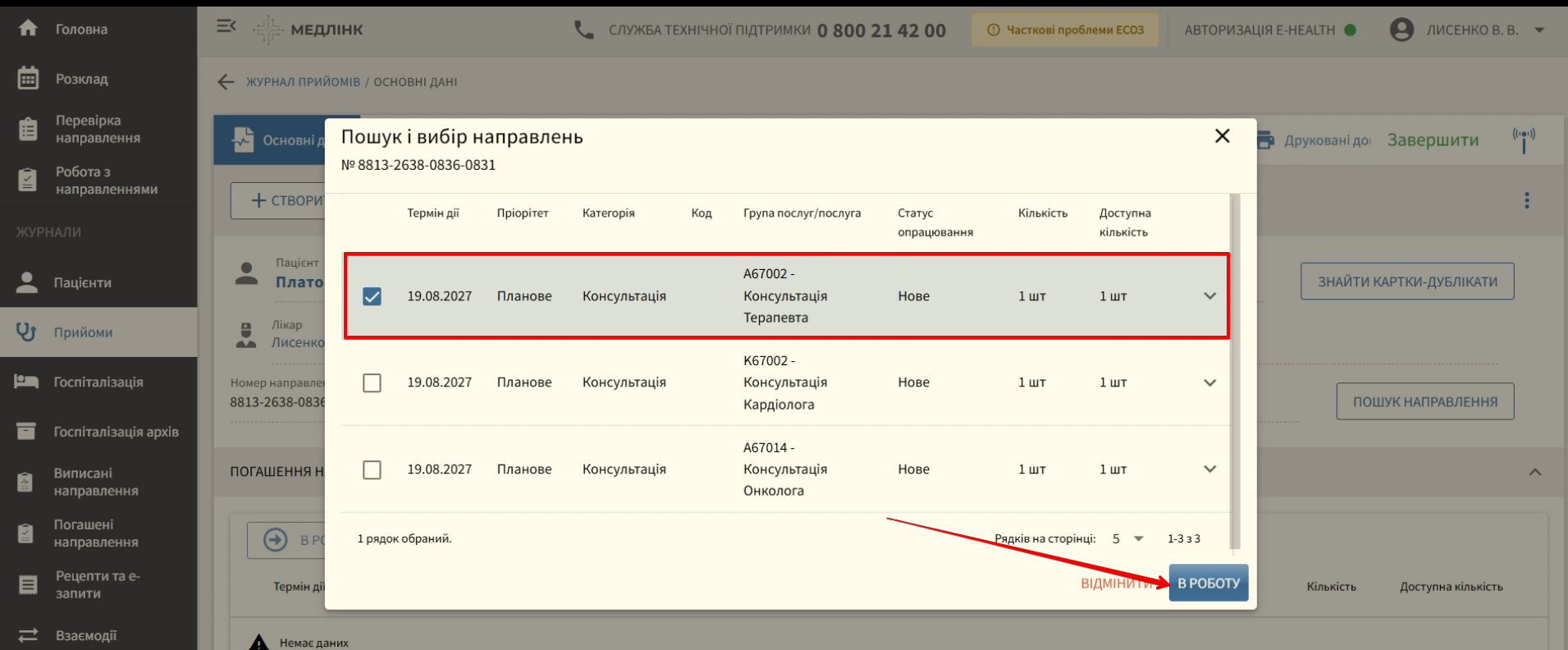
Task: Click the Розклад calendar icon
Action: click(x=28, y=79)
